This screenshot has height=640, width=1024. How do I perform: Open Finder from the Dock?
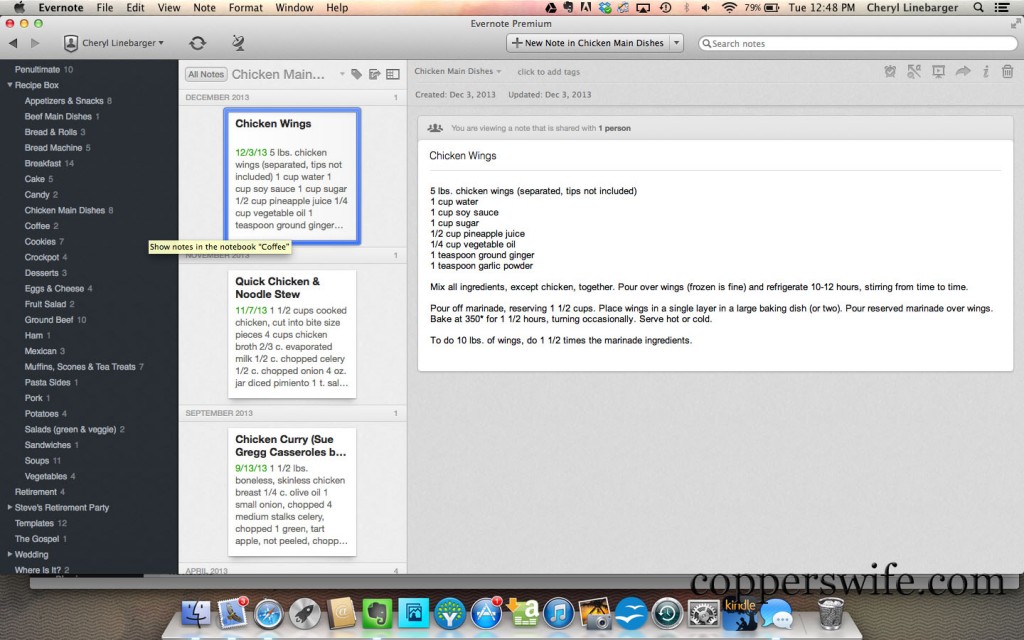[x=195, y=615]
